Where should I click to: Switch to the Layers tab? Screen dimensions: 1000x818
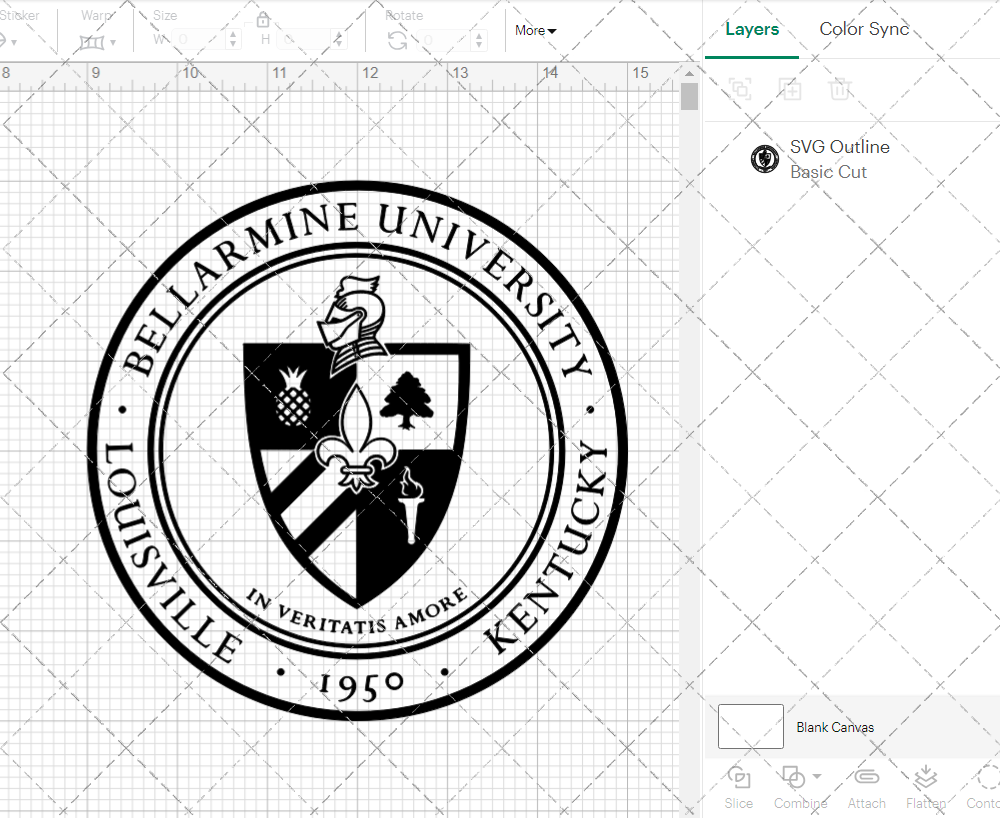click(x=752, y=29)
